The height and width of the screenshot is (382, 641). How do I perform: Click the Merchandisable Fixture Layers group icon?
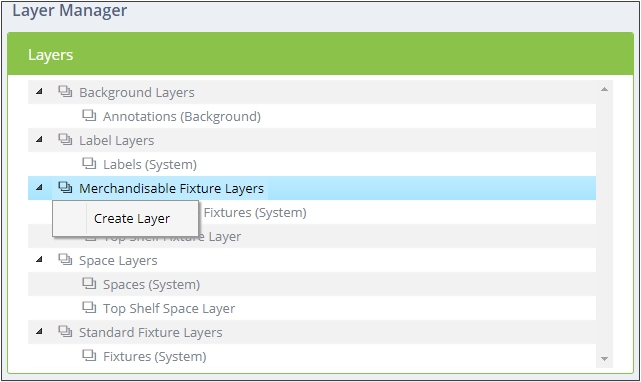click(x=65, y=187)
